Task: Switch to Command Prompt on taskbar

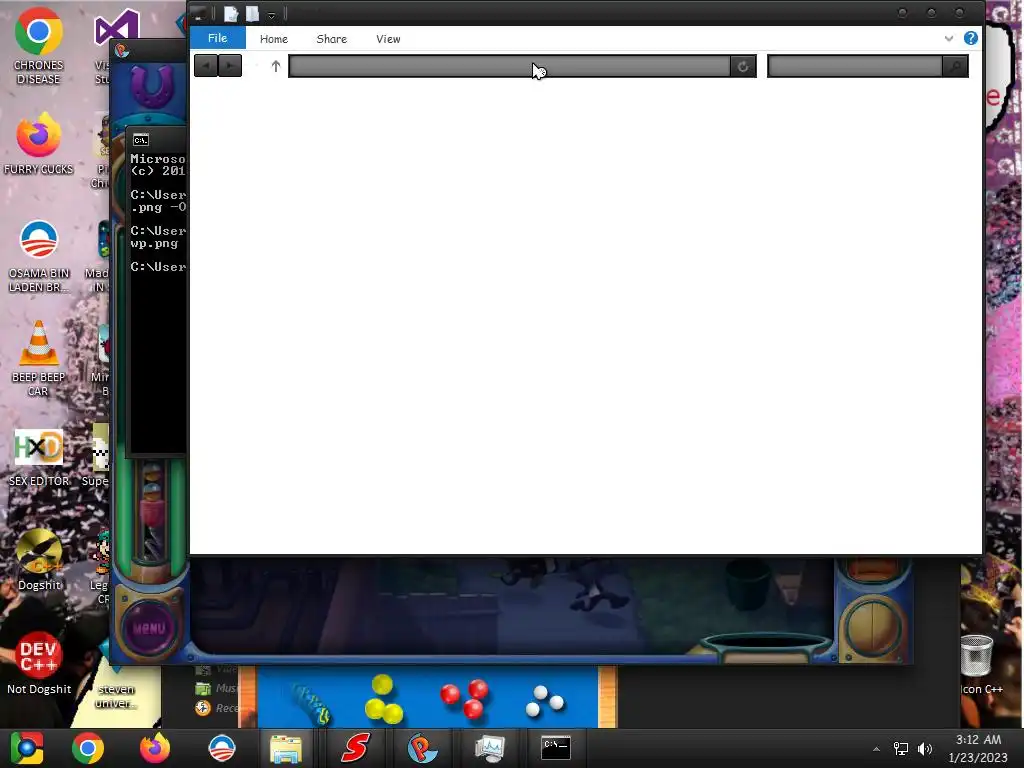Action: [x=556, y=748]
